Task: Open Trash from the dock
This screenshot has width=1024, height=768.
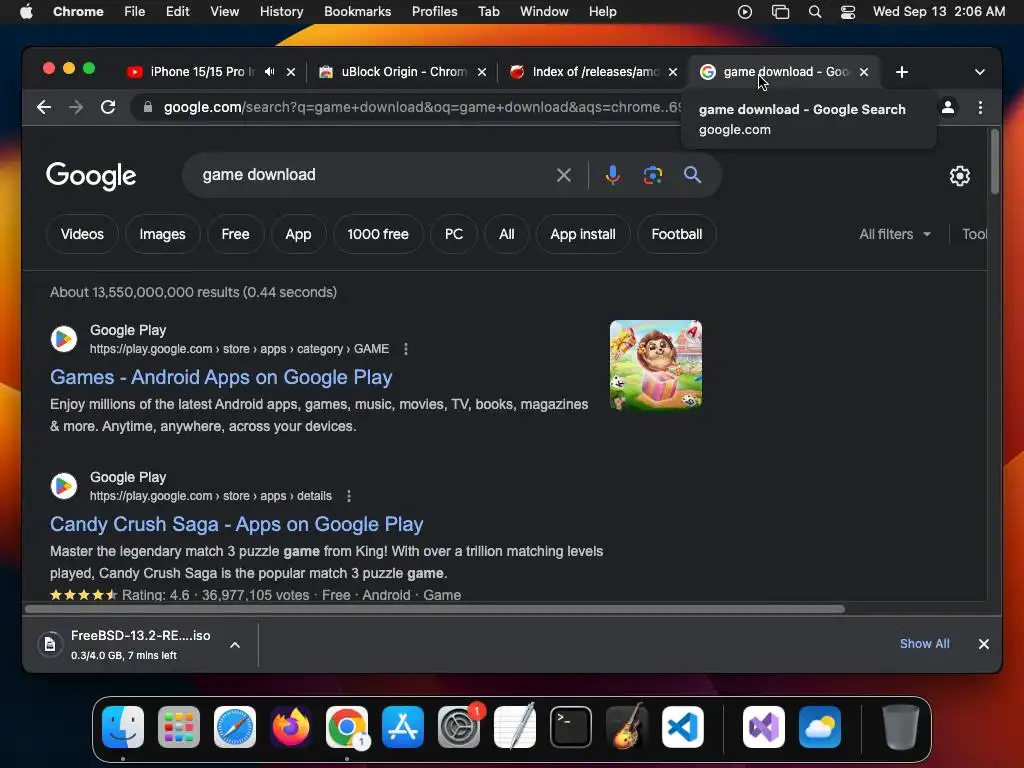Action: (901, 727)
